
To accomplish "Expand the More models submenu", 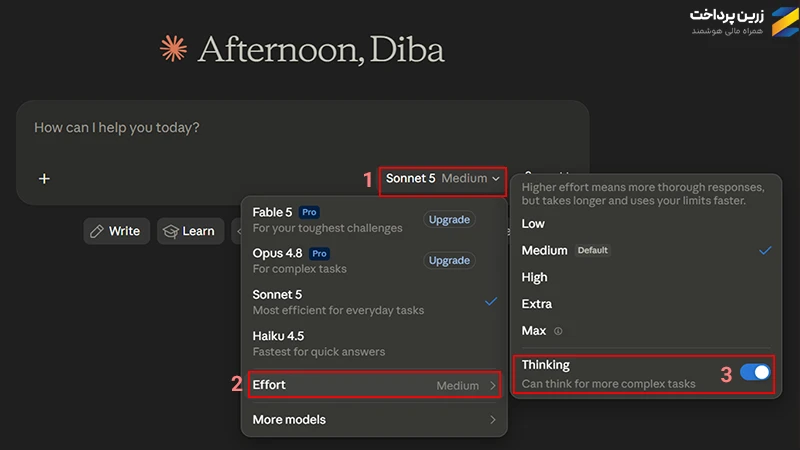I will tap(374, 420).
